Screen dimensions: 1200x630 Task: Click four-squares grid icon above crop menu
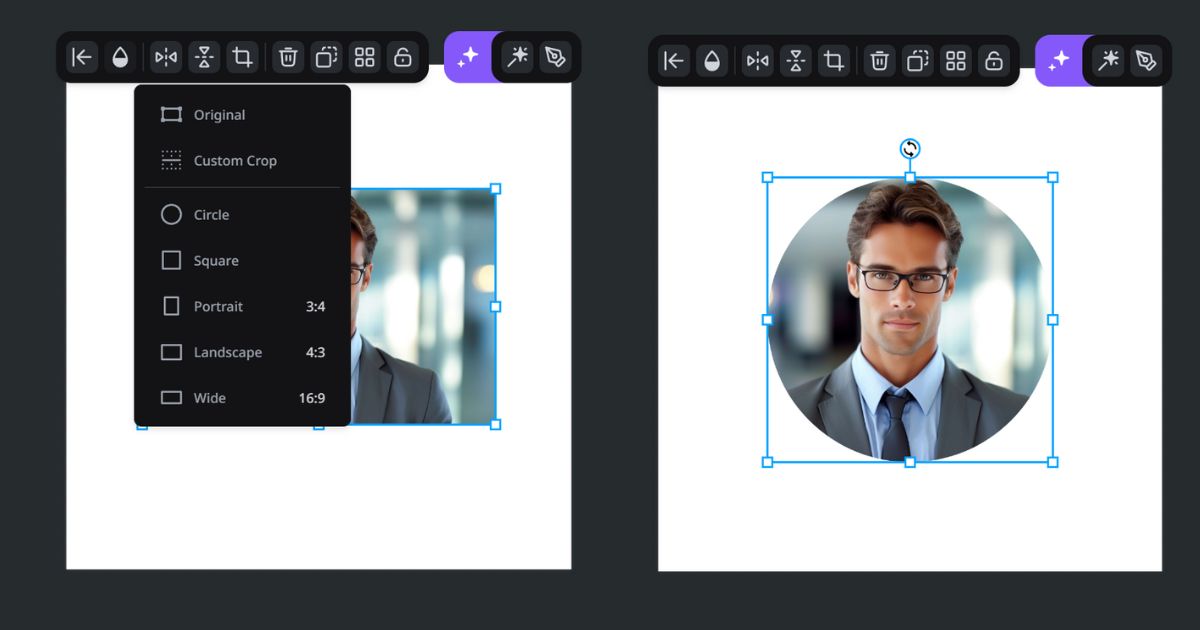(x=364, y=57)
